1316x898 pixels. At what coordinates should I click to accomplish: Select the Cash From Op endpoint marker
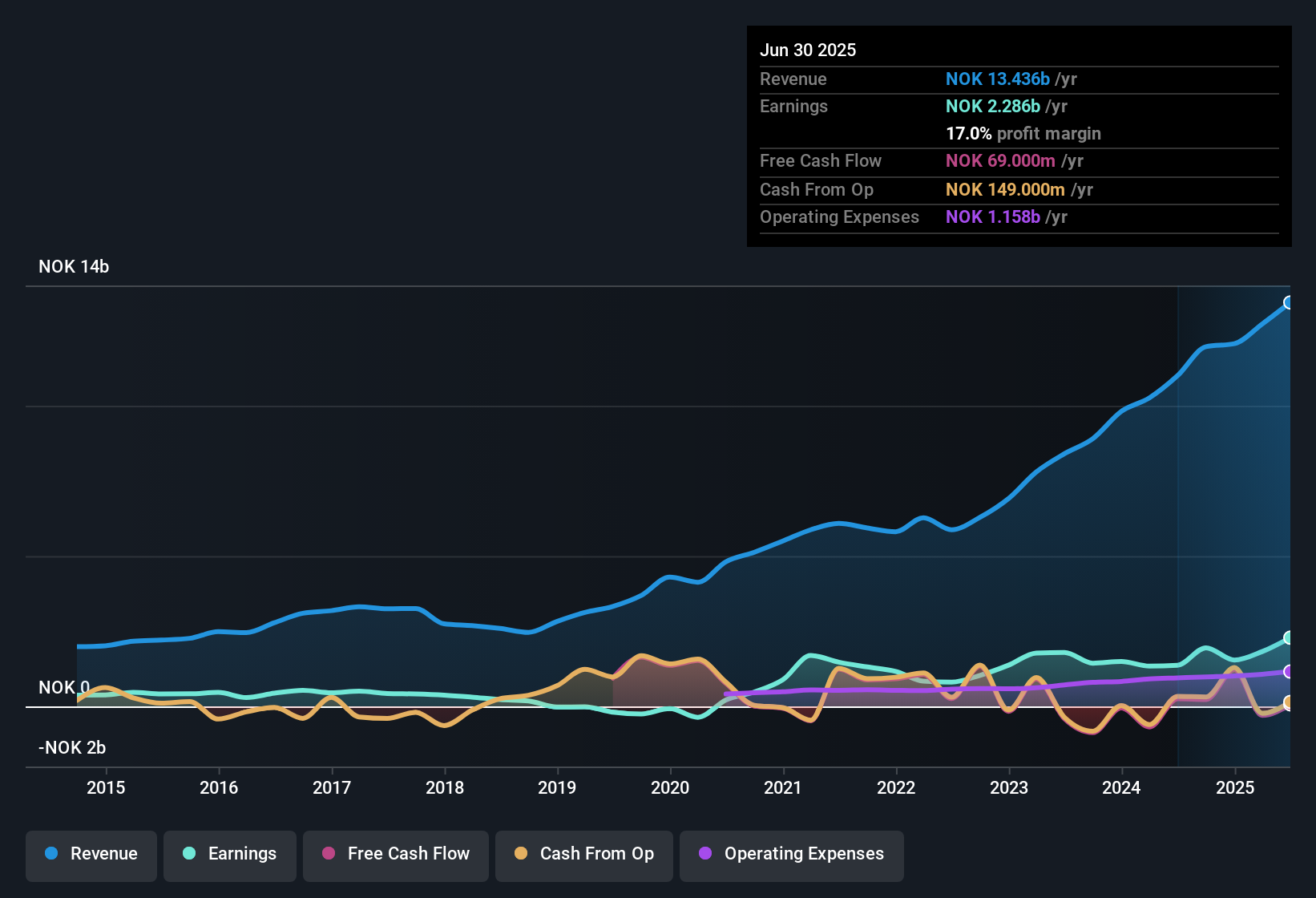[x=1289, y=702]
